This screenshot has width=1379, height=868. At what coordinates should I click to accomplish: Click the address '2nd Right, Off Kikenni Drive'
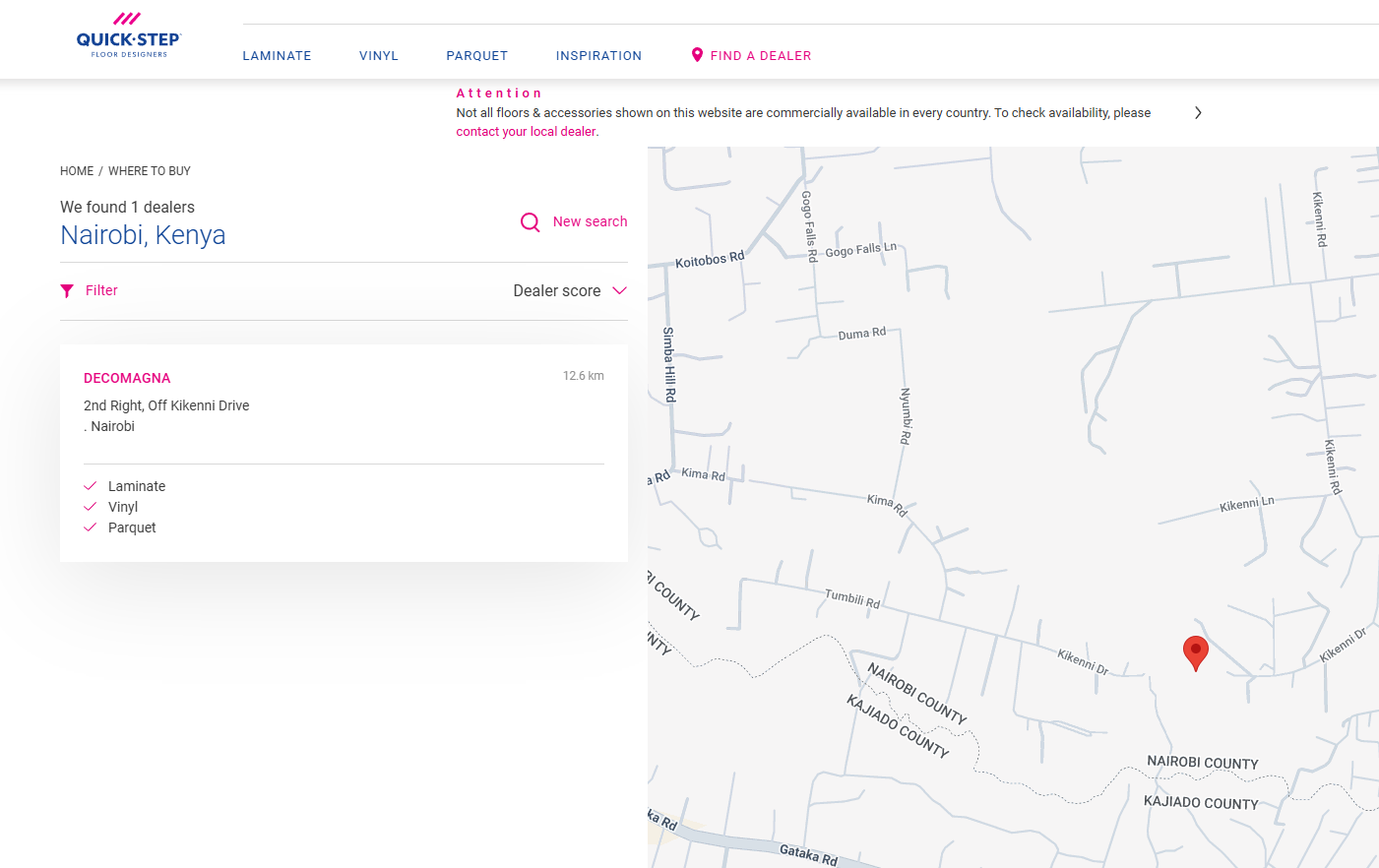[x=166, y=405]
